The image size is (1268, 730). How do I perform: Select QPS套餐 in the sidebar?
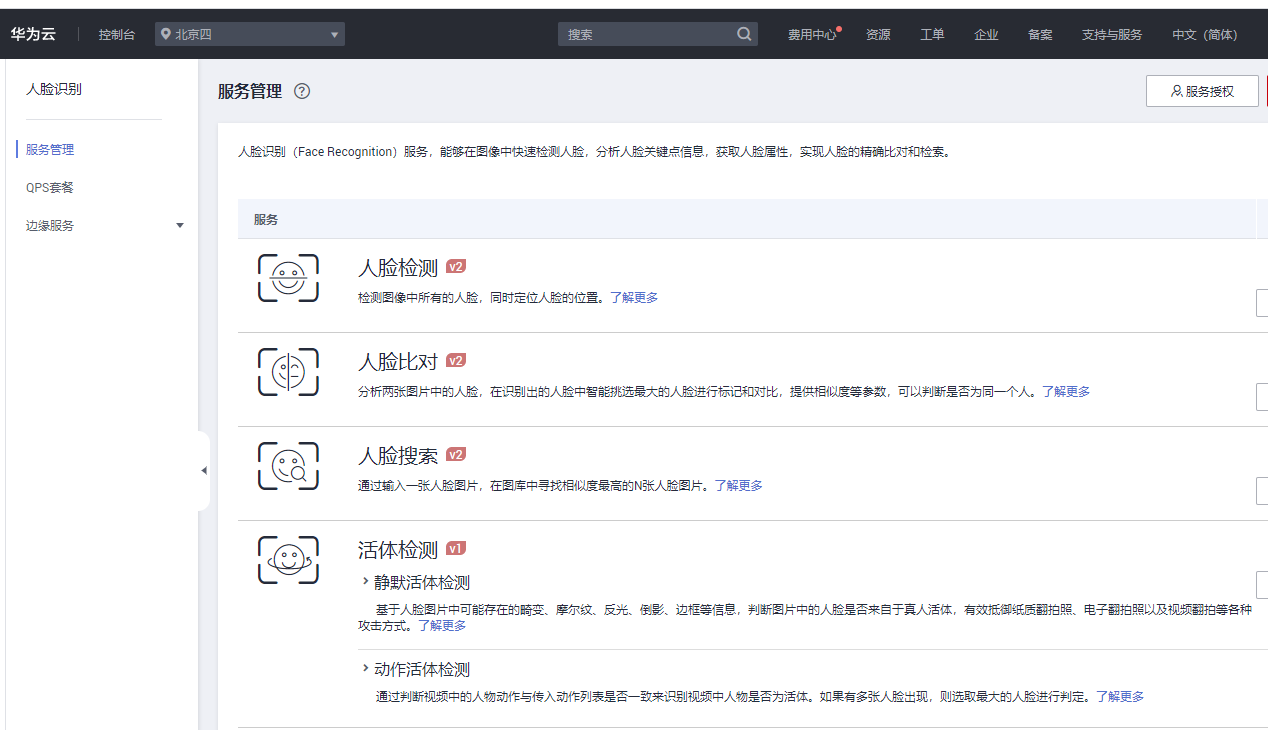coord(50,187)
